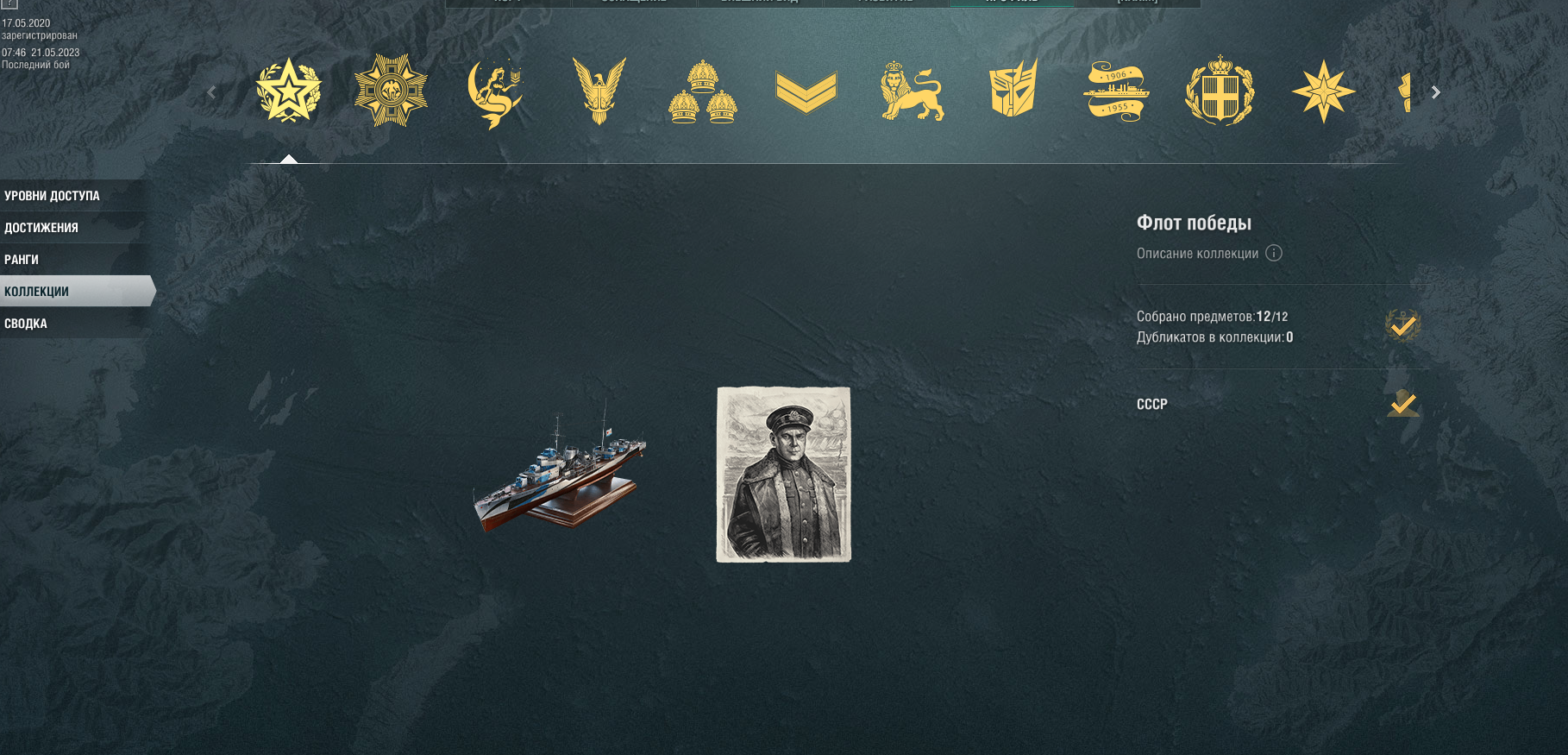Screen dimensions: 1568x755
Task: Select the crowned shield cross collection
Action: 1220,91
